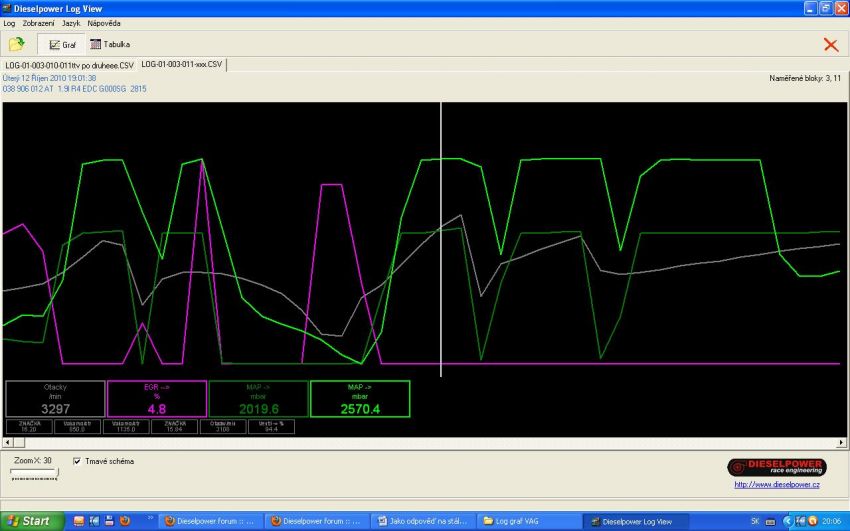Viewport: 850px width, 531px height.
Task: Click the dark green MAP 2019.6 box
Action: pyautogui.click(x=259, y=399)
